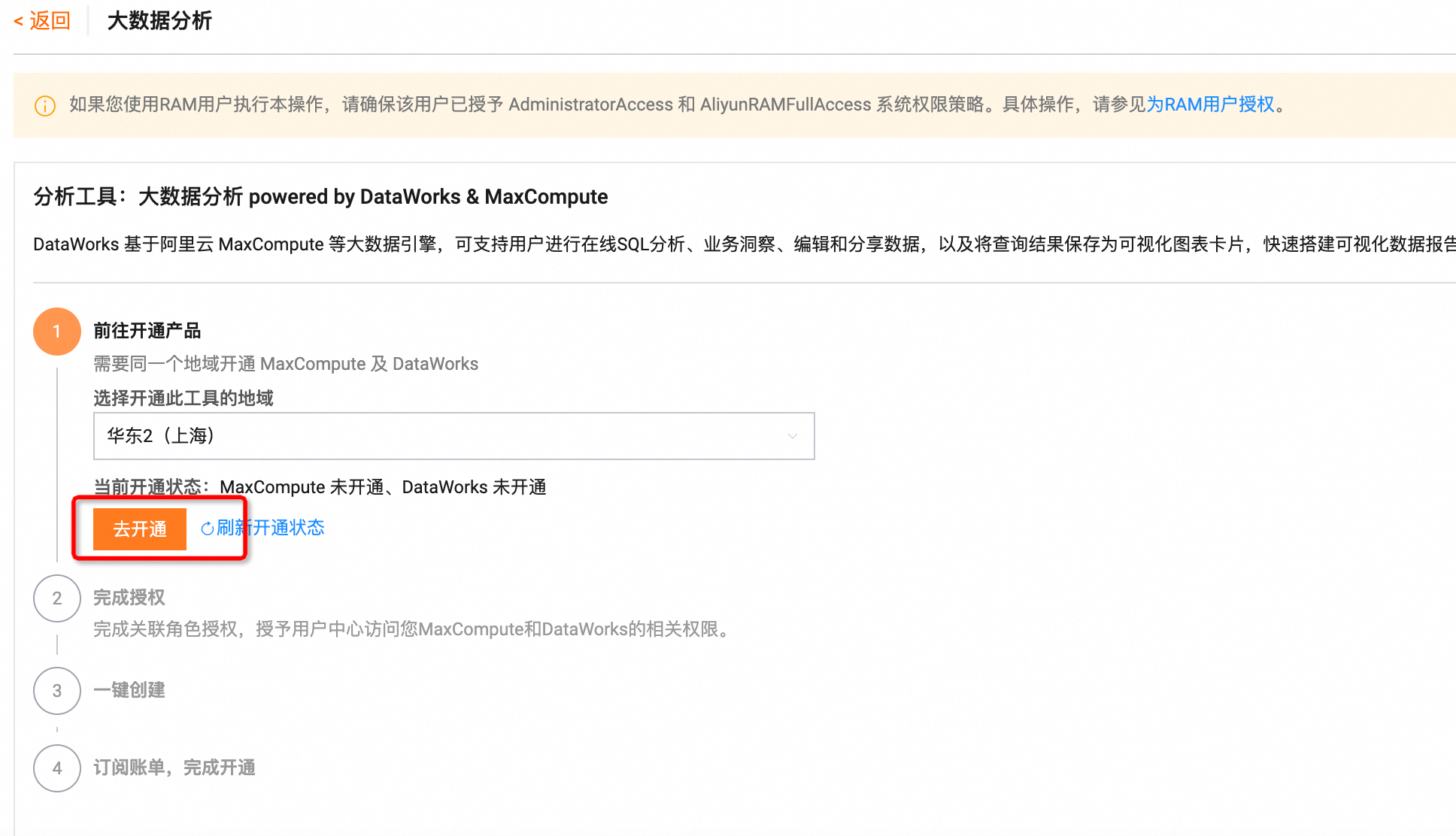Click the info icon in warning banner
This screenshot has width=1456, height=836.
tap(45, 106)
